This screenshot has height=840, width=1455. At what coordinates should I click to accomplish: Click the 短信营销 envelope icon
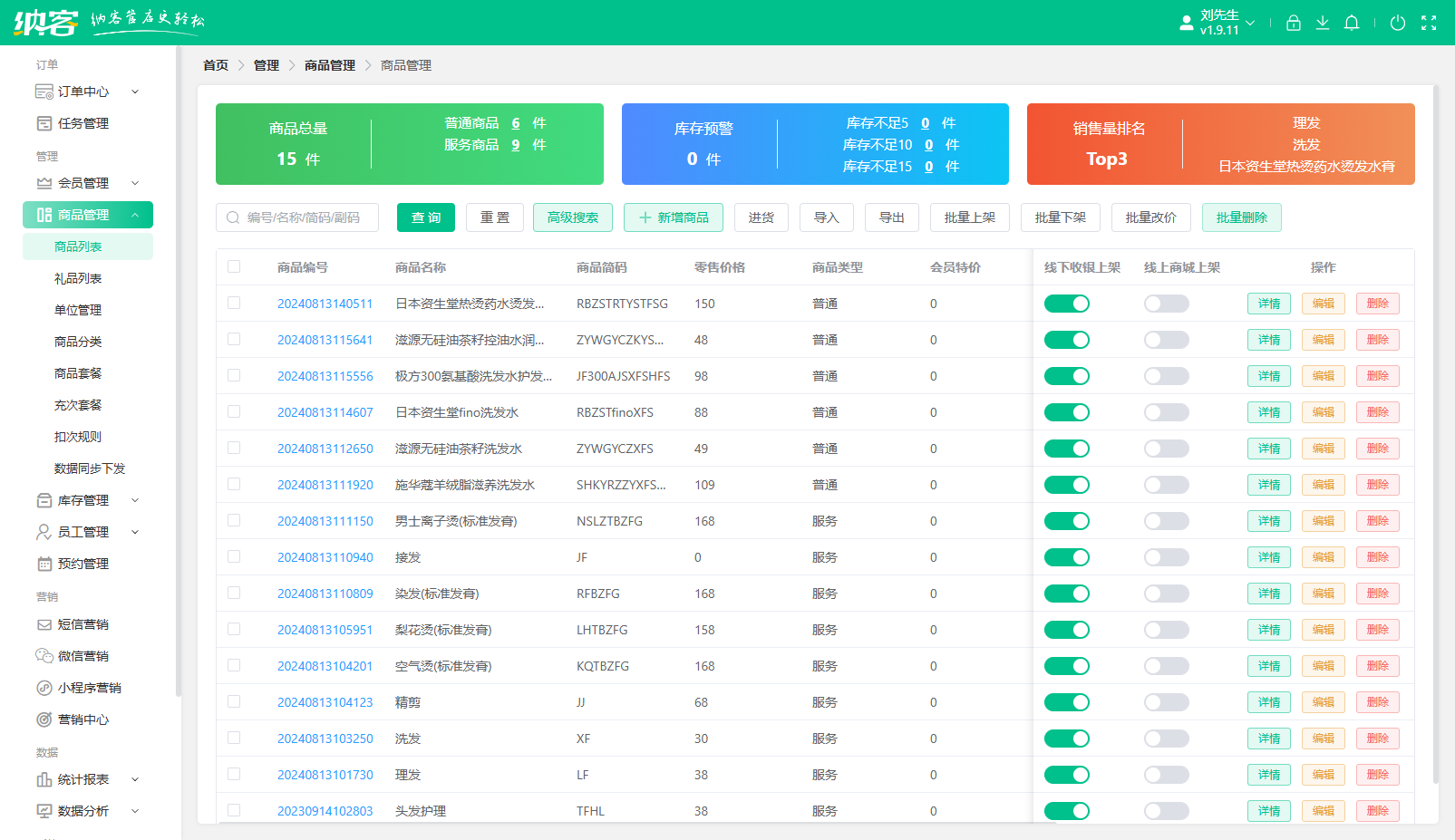pos(44,624)
